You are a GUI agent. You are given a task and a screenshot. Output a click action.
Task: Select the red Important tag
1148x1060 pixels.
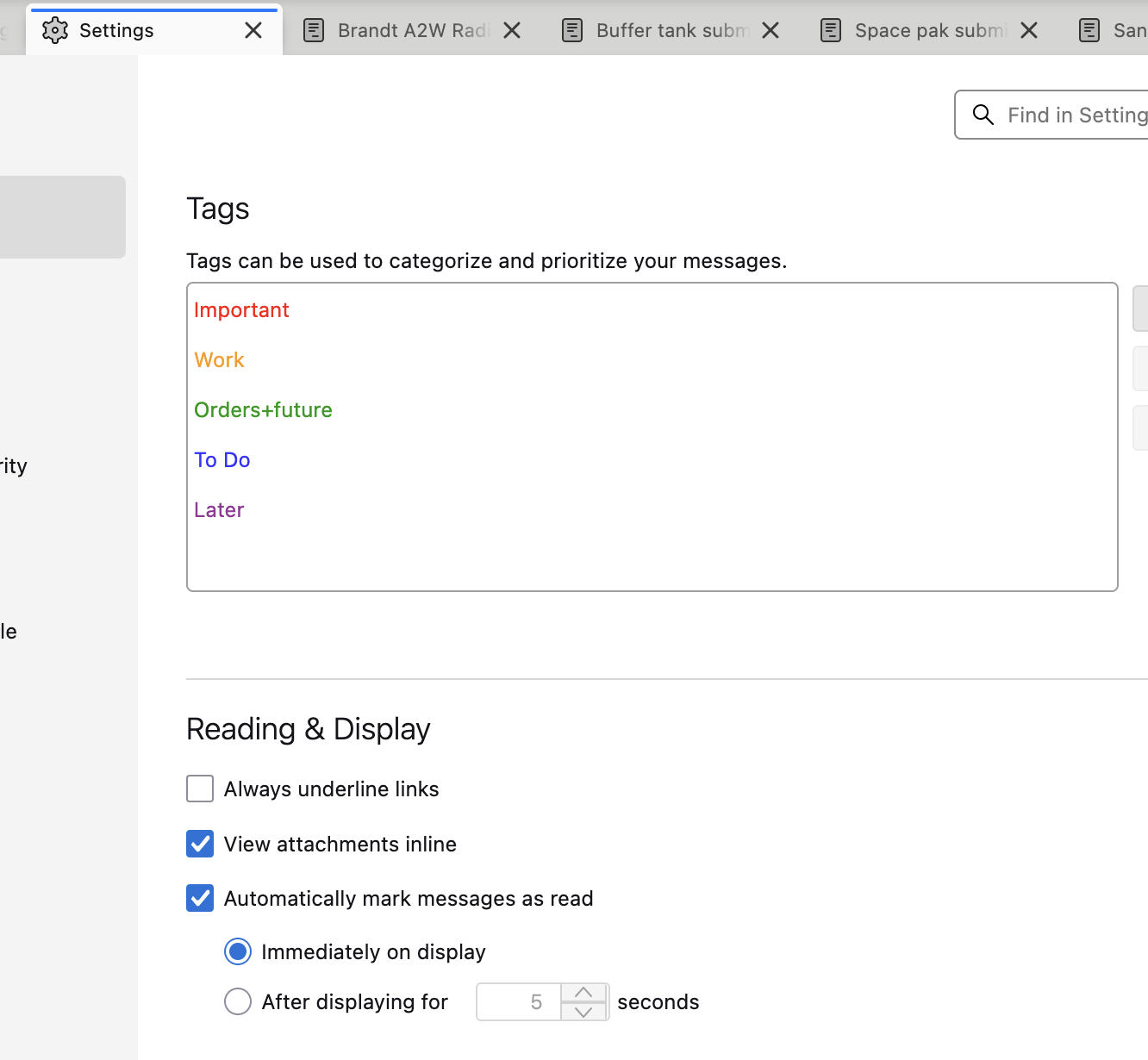(241, 310)
